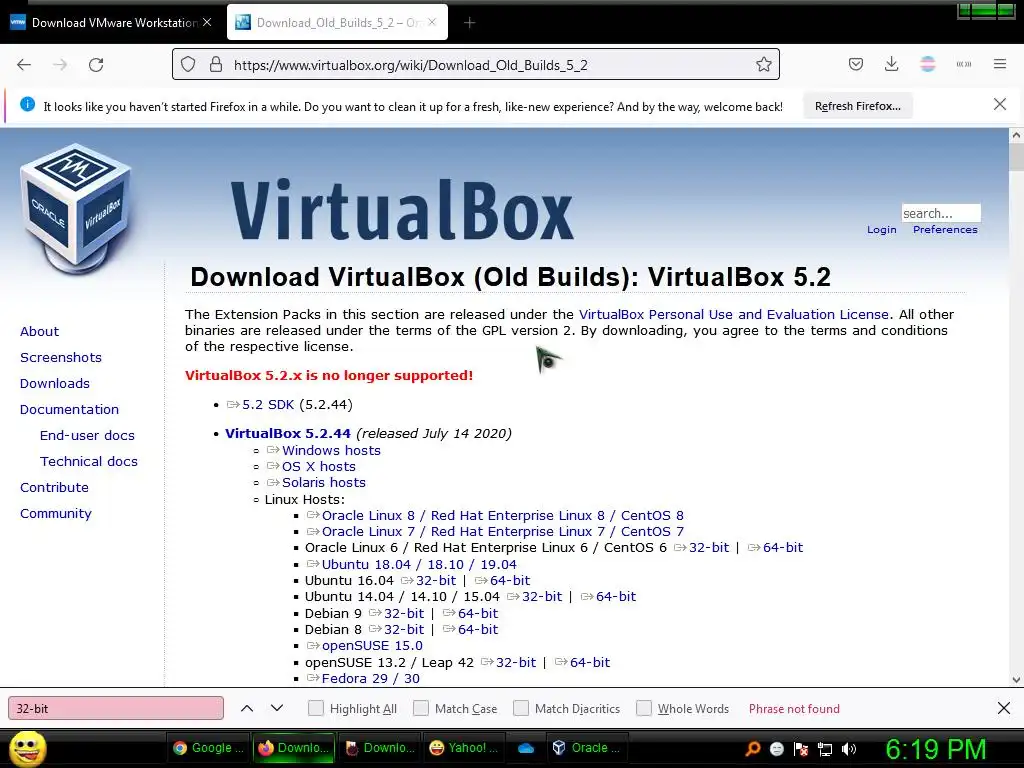Open End-user docs sidebar link
Viewport: 1024px width, 768px height.
(88, 436)
